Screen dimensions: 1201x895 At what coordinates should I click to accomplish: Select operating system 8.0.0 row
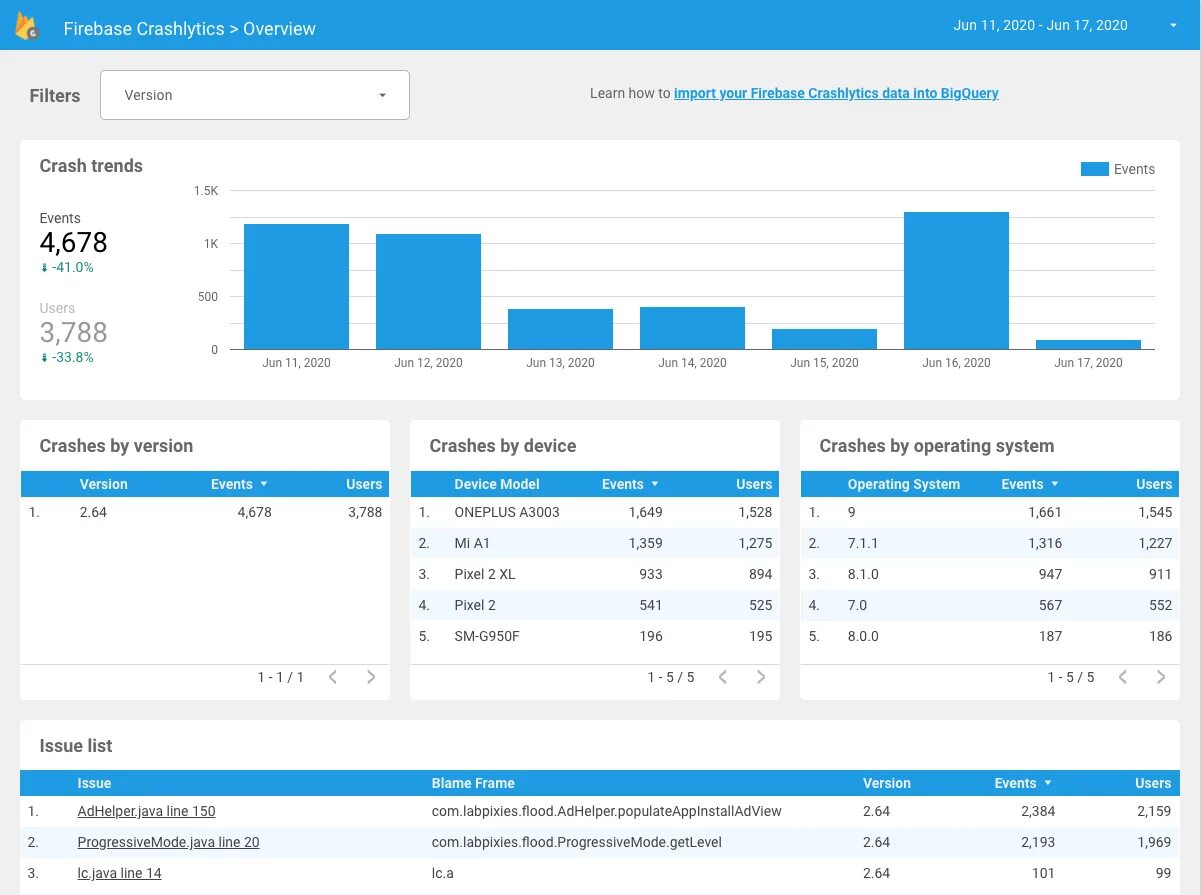click(x=990, y=636)
